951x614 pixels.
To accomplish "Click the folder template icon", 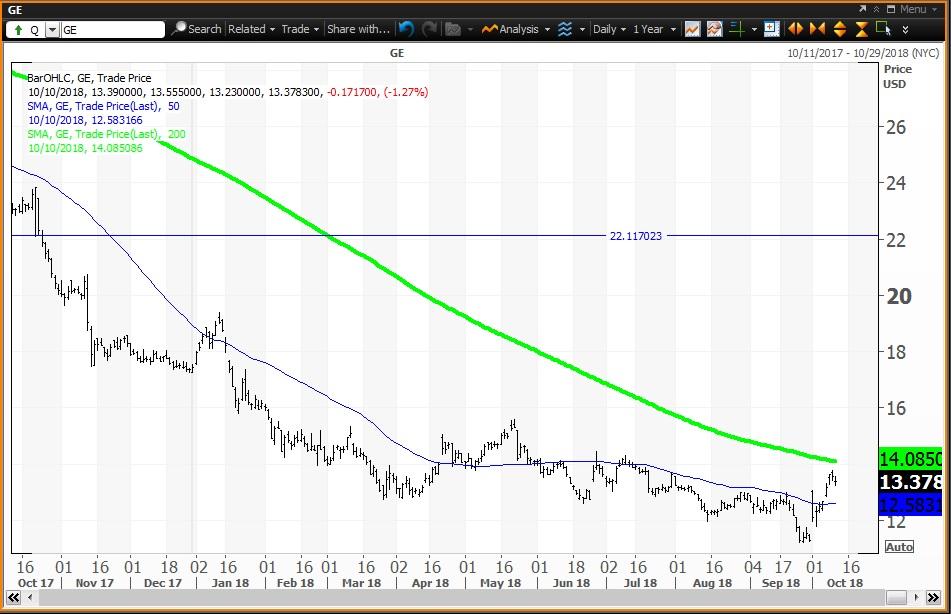I will pos(452,29).
